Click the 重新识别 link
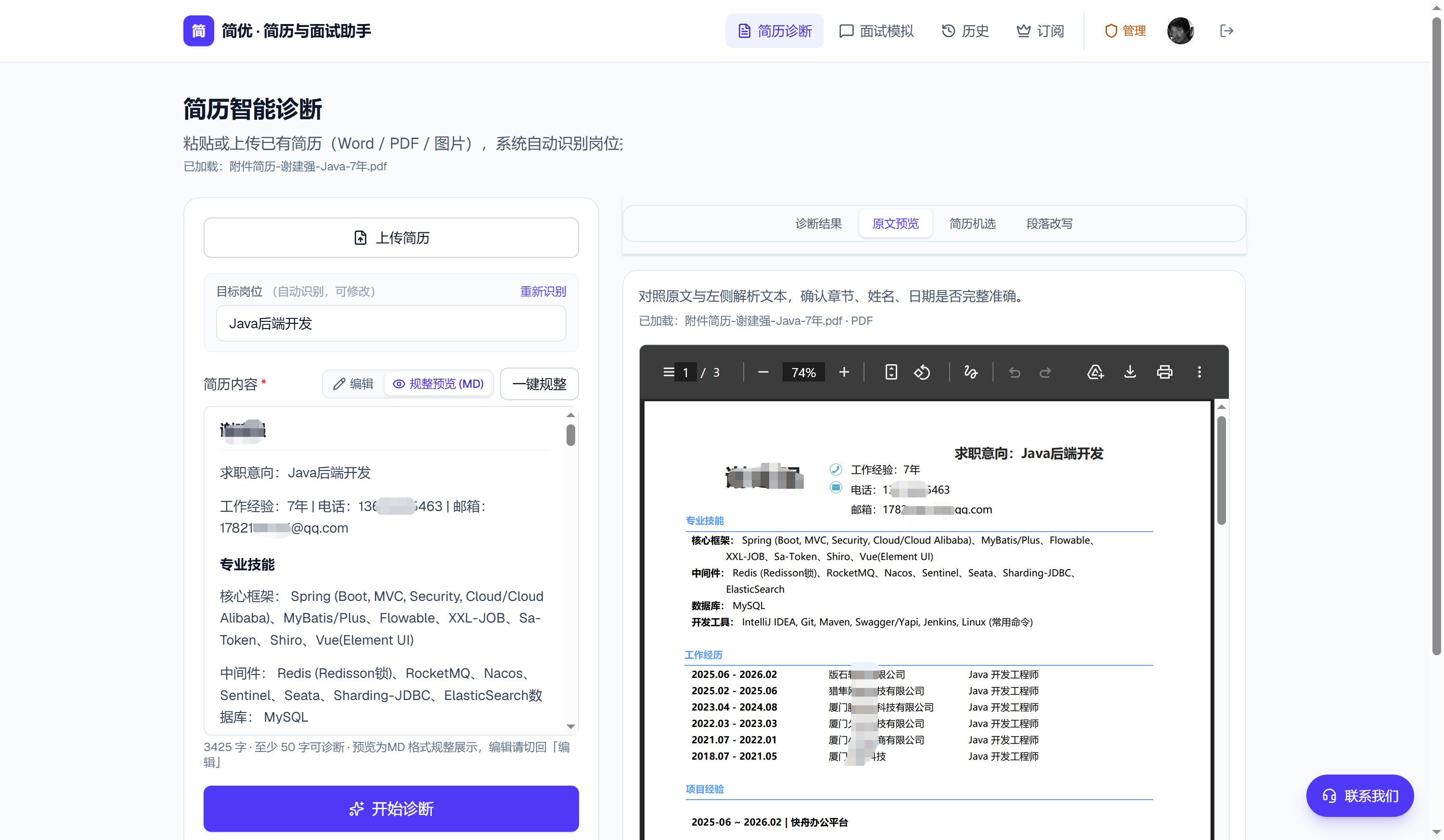Screen dimensions: 1444x840 (x=542, y=292)
